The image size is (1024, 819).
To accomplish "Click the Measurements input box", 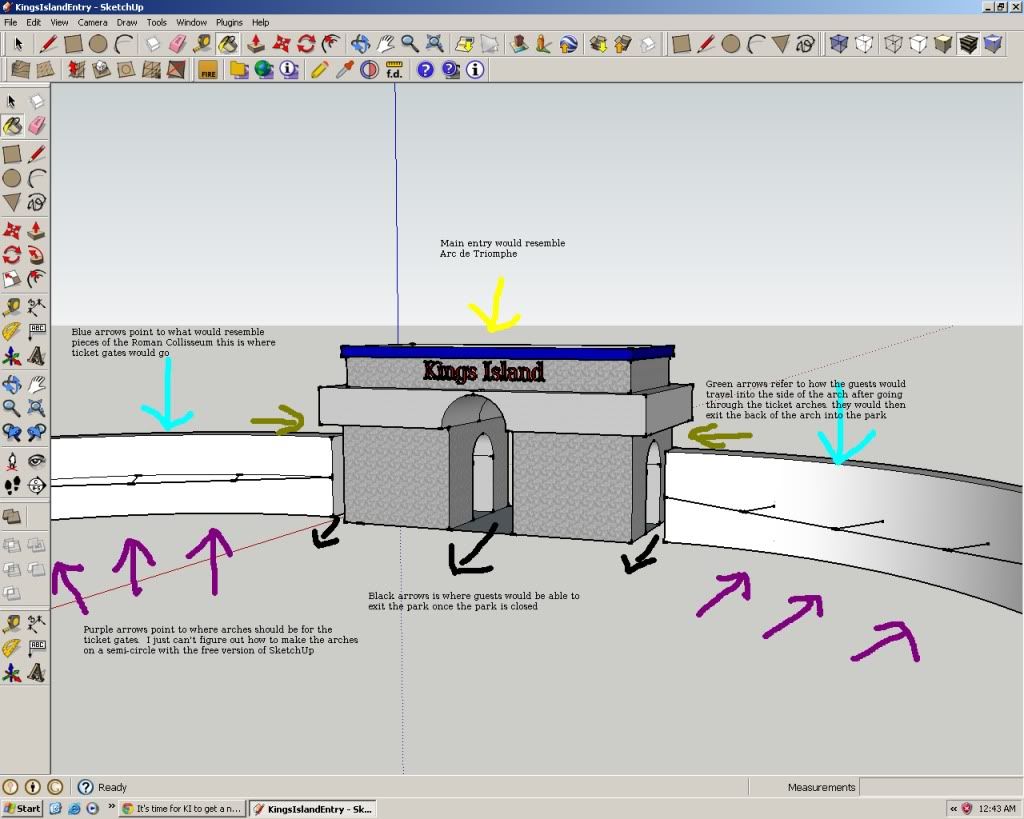I will (938, 787).
